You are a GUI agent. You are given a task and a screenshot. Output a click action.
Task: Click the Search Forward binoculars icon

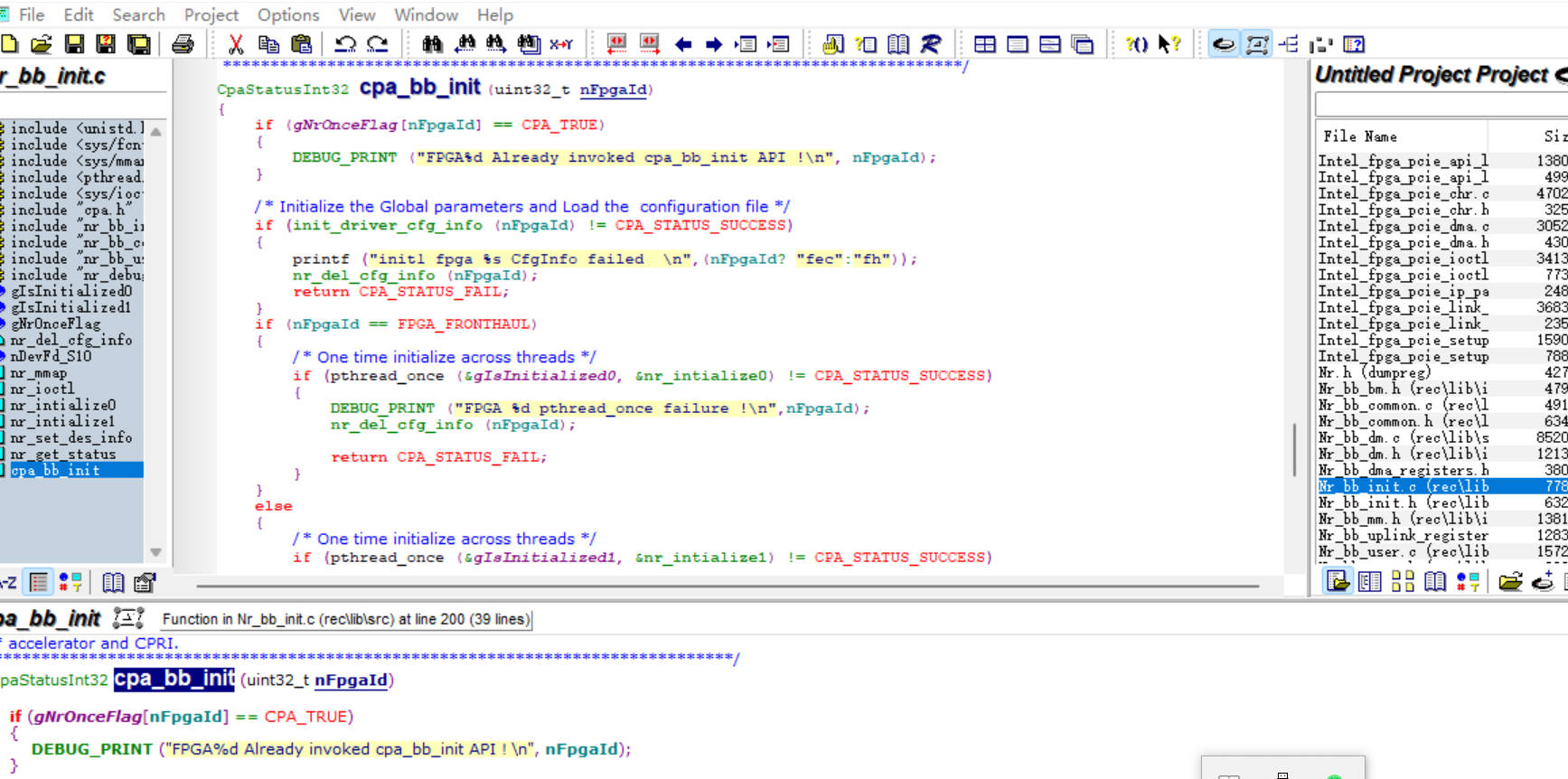point(496,43)
